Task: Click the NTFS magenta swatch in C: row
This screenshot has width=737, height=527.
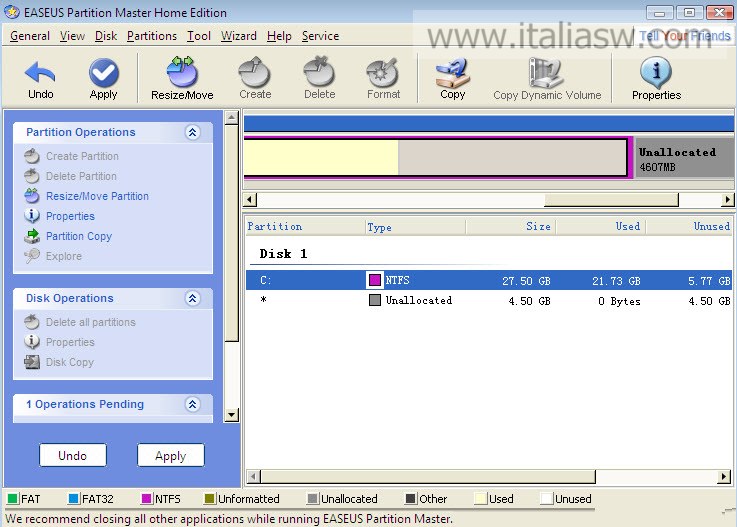Action: [x=375, y=280]
